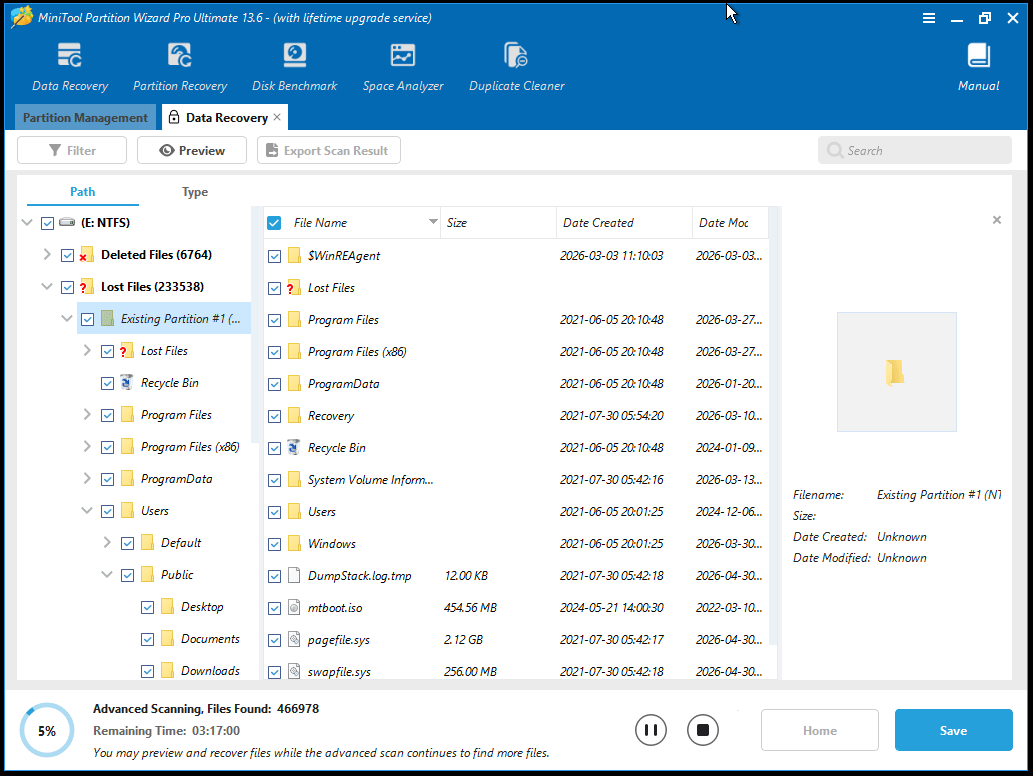
Task: Select the Desktop folder in tree
Action: (202, 607)
